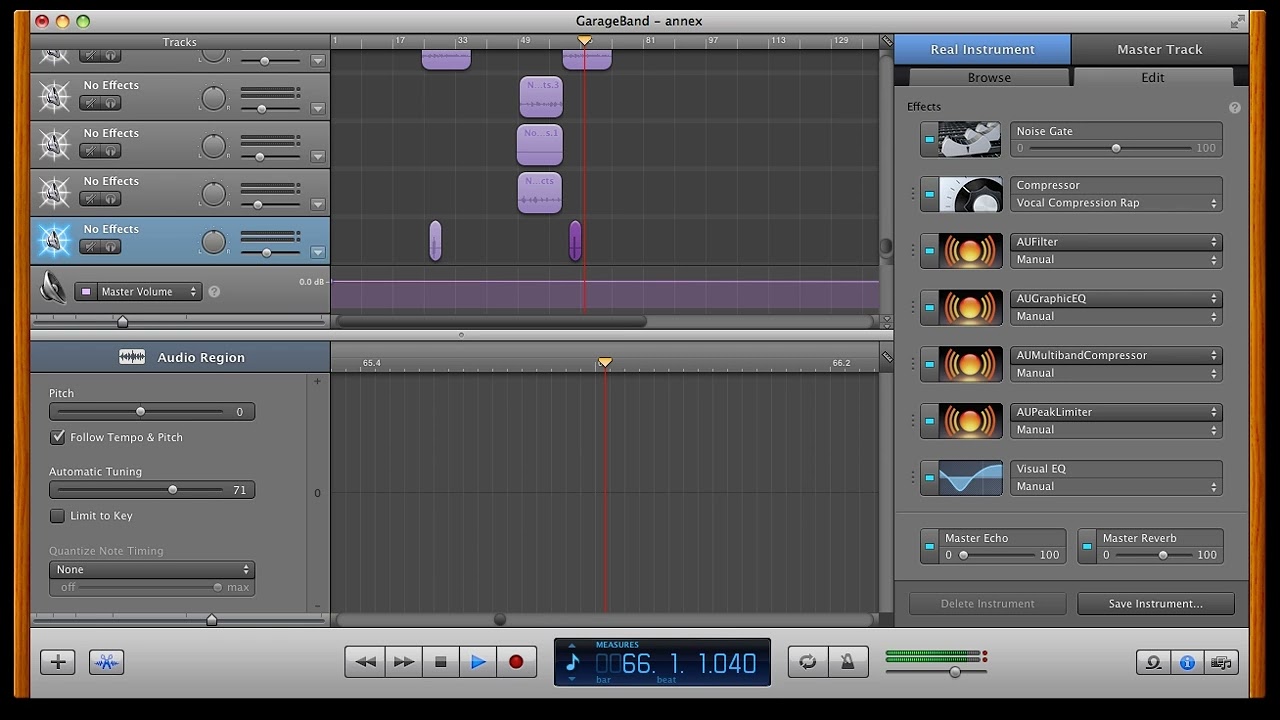Open the Vocal Compression Rap preset menu
This screenshot has width=1280, height=720.
[x=1116, y=203]
